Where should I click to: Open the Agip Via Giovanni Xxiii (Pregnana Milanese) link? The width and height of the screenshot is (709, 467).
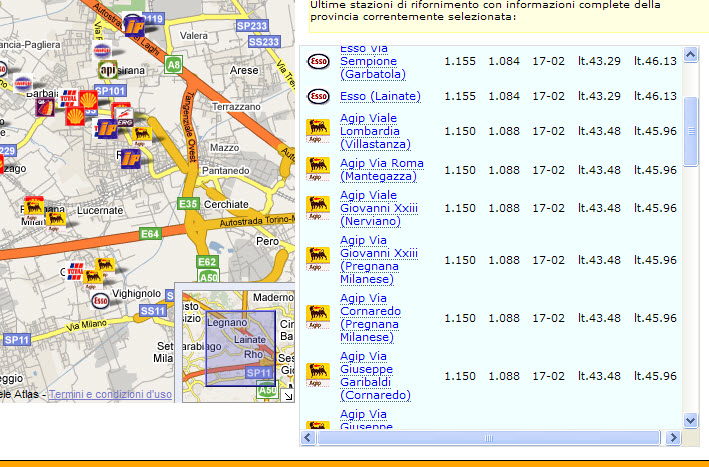pos(379,260)
